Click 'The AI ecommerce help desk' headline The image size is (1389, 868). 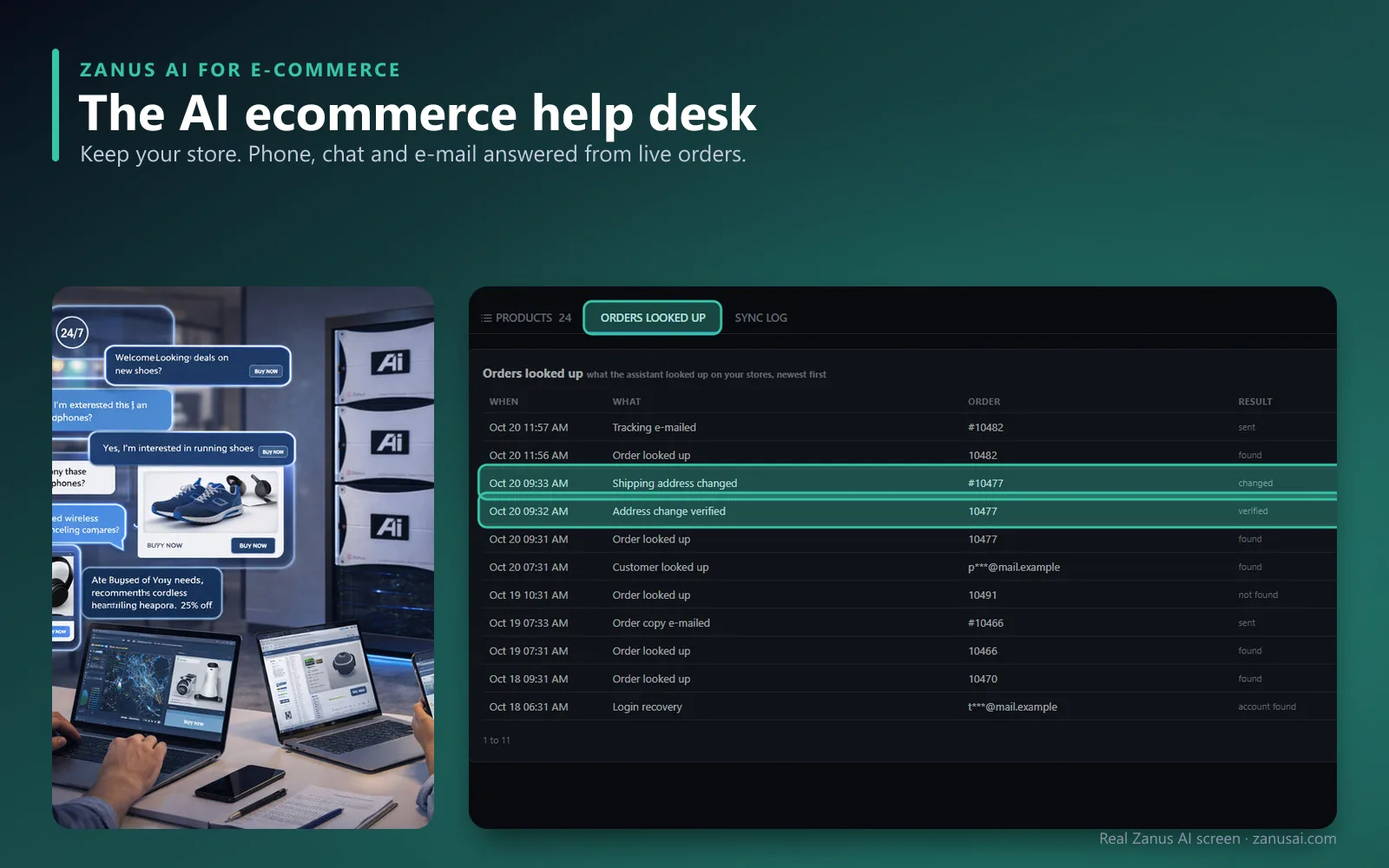418,113
